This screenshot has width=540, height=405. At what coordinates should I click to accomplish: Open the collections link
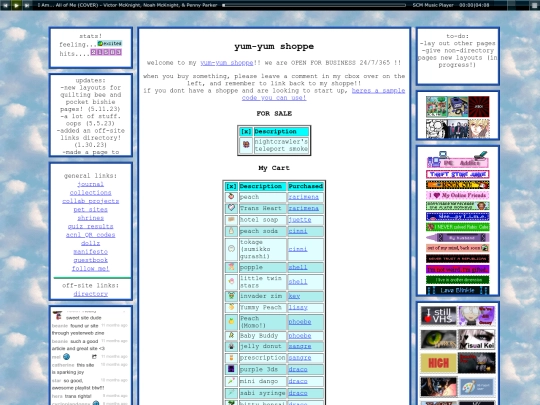[91, 193]
